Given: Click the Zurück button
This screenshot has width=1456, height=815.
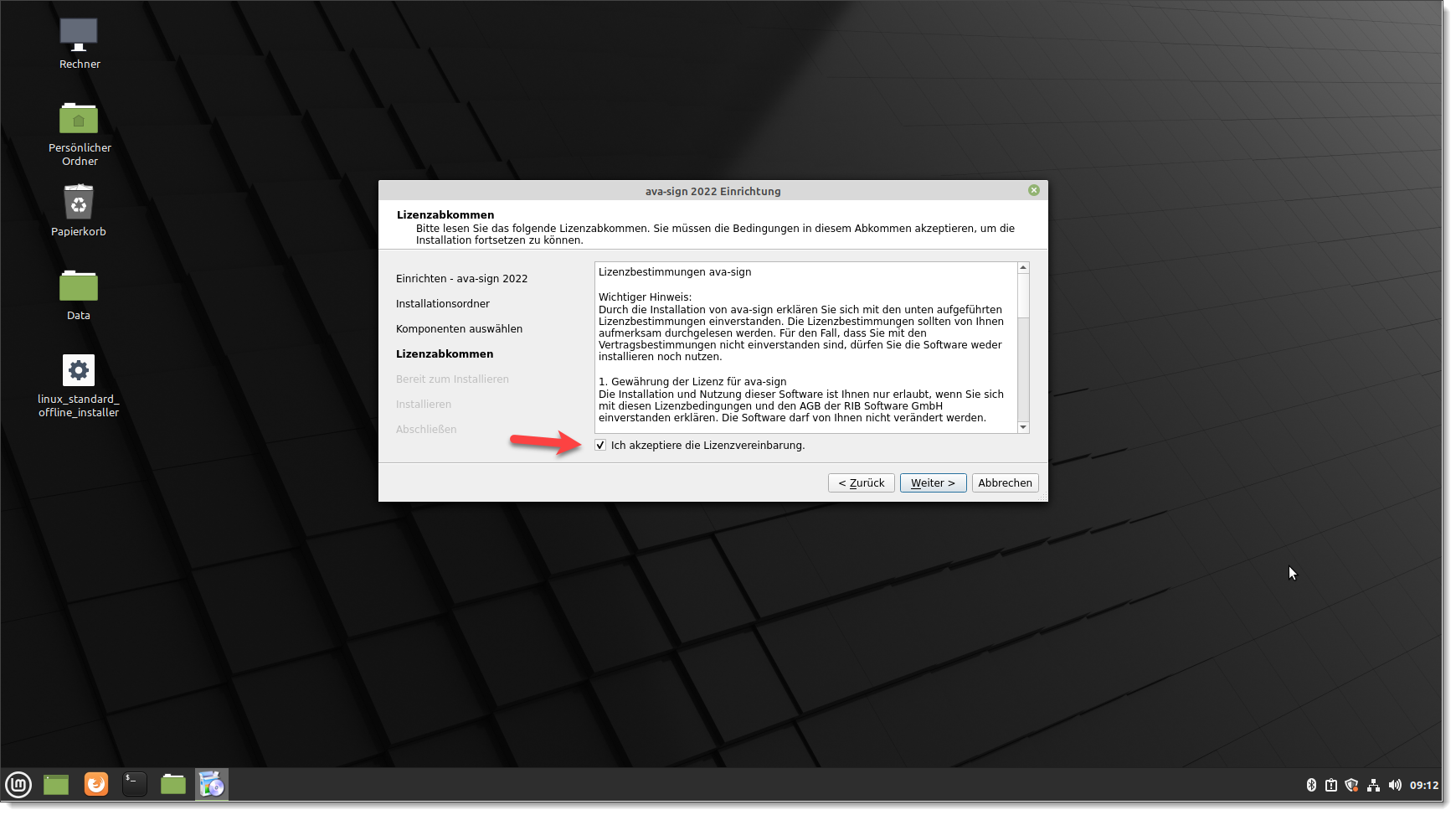Looking at the screenshot, I should point(862,483).
